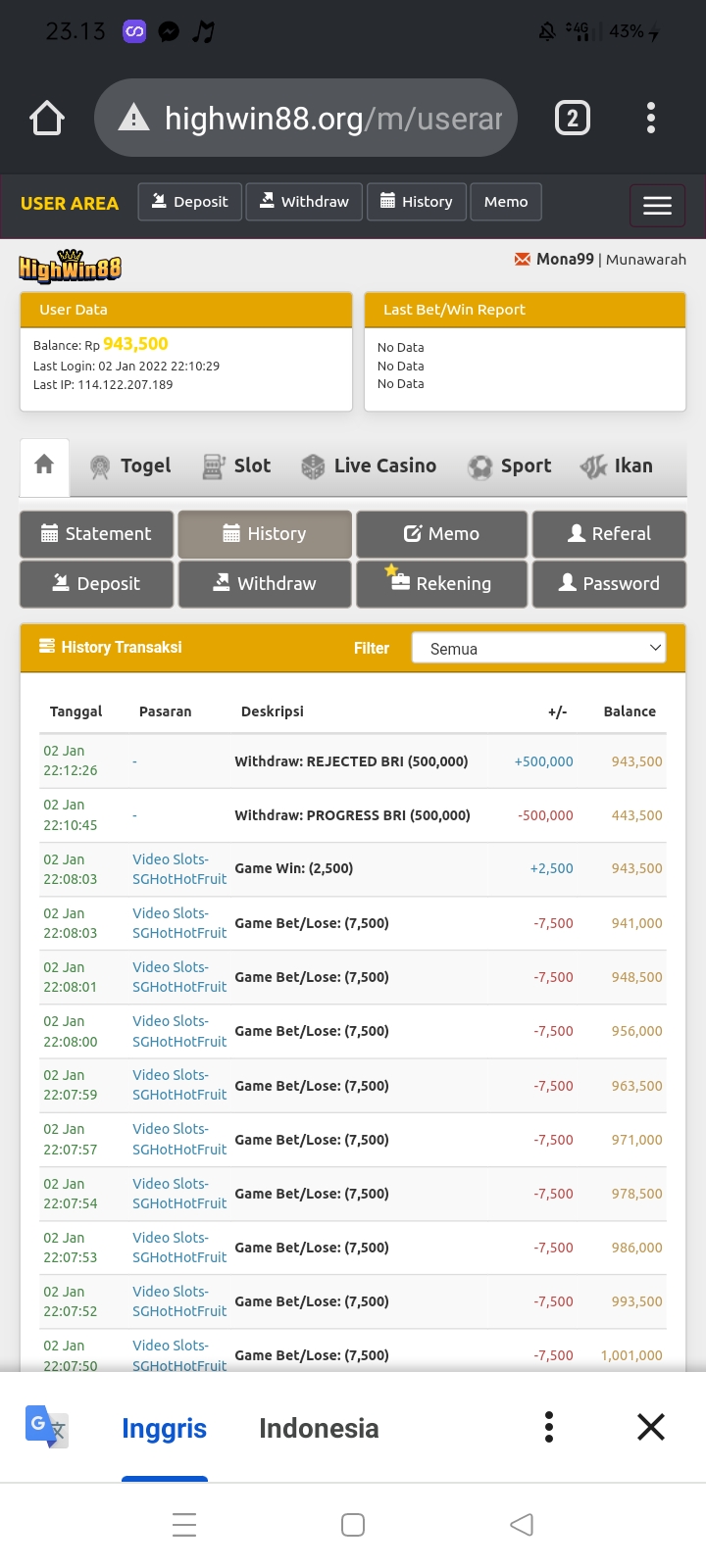Viewport: 706px width, 1568px height.
Task: Open the Rekening button
Action: tap(441, 584)
